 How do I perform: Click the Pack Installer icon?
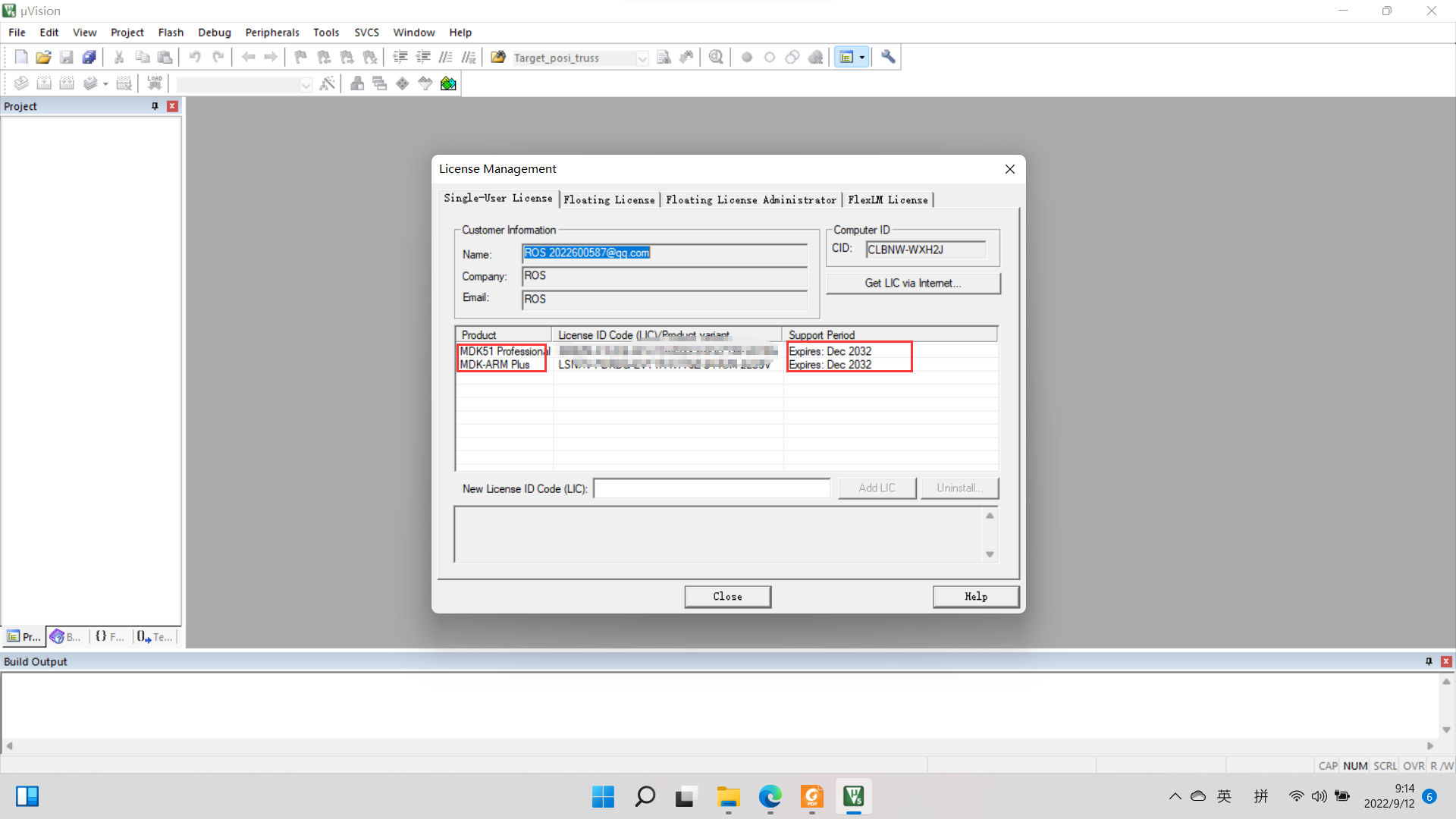pyautogui.click(x=448, y=83)
